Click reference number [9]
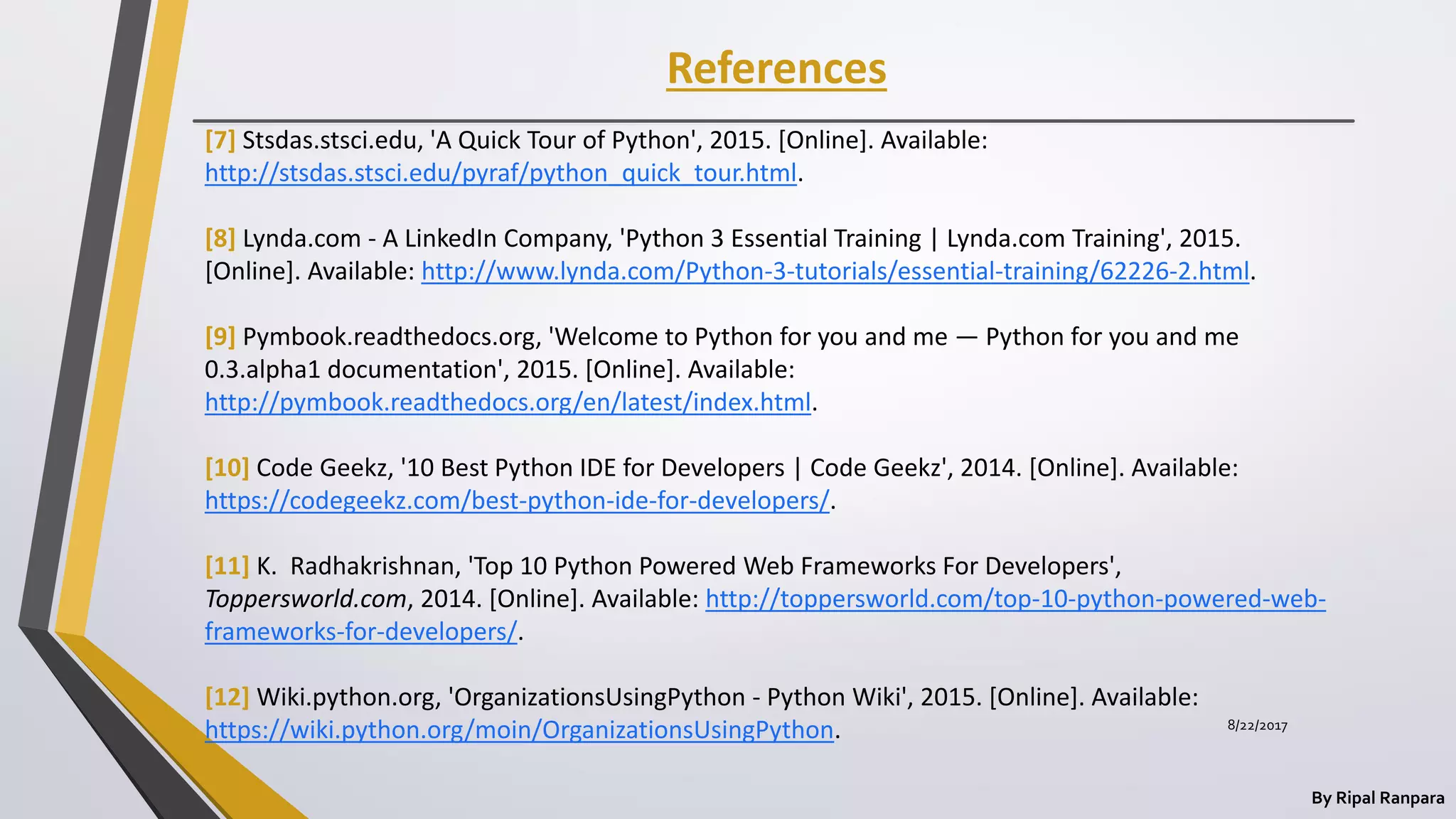 [x=220, y=336]
